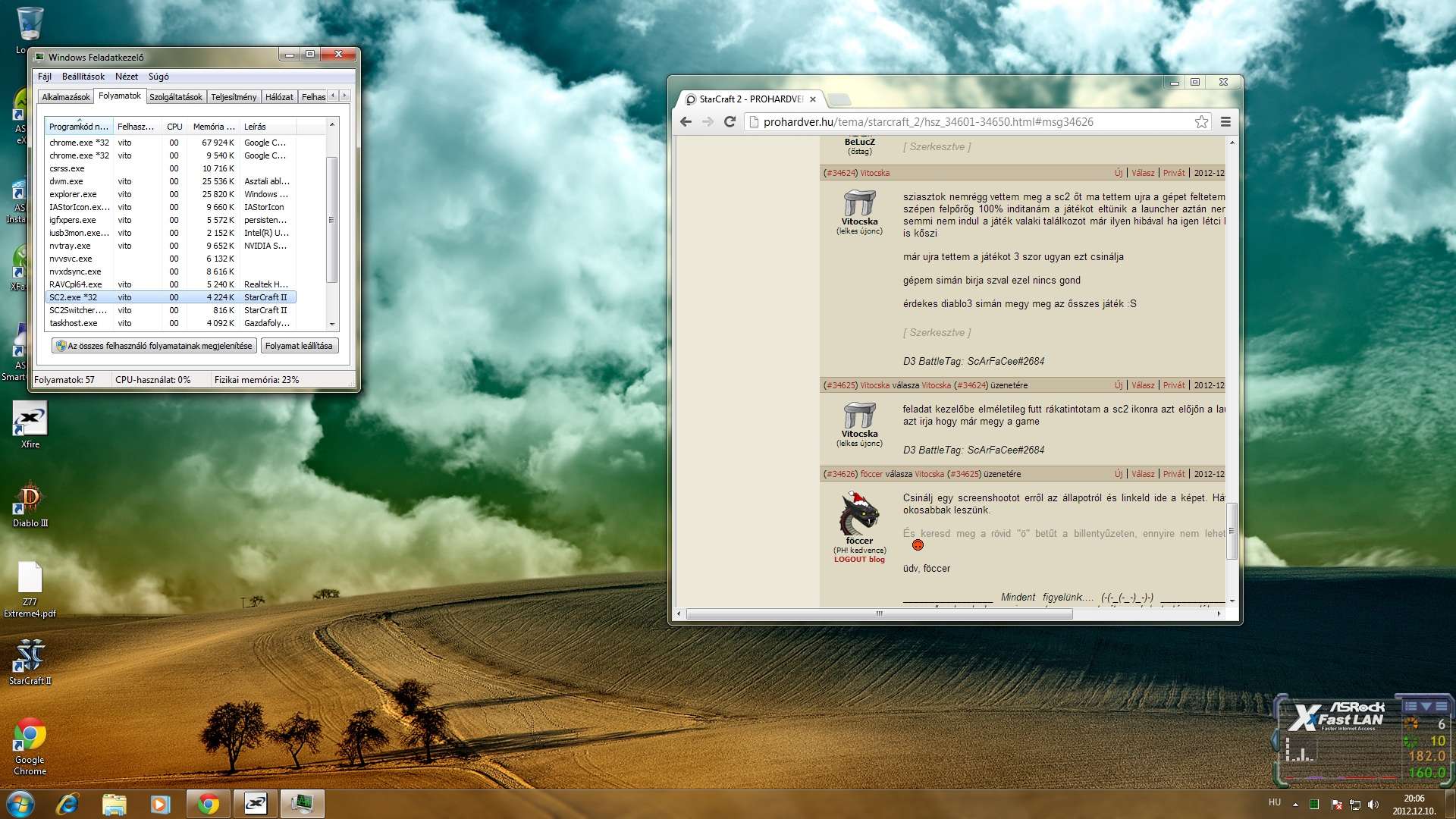Click the Folyamat leállítása button
This screenshot has width=1456, height=819.
tap(299, 346)
